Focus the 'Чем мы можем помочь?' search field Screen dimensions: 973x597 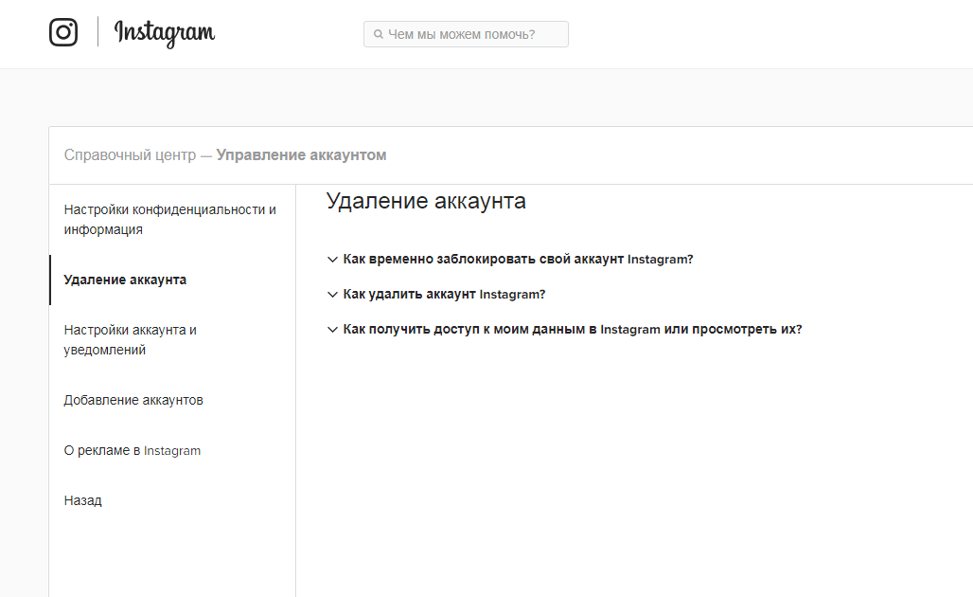tap(466, 34)
